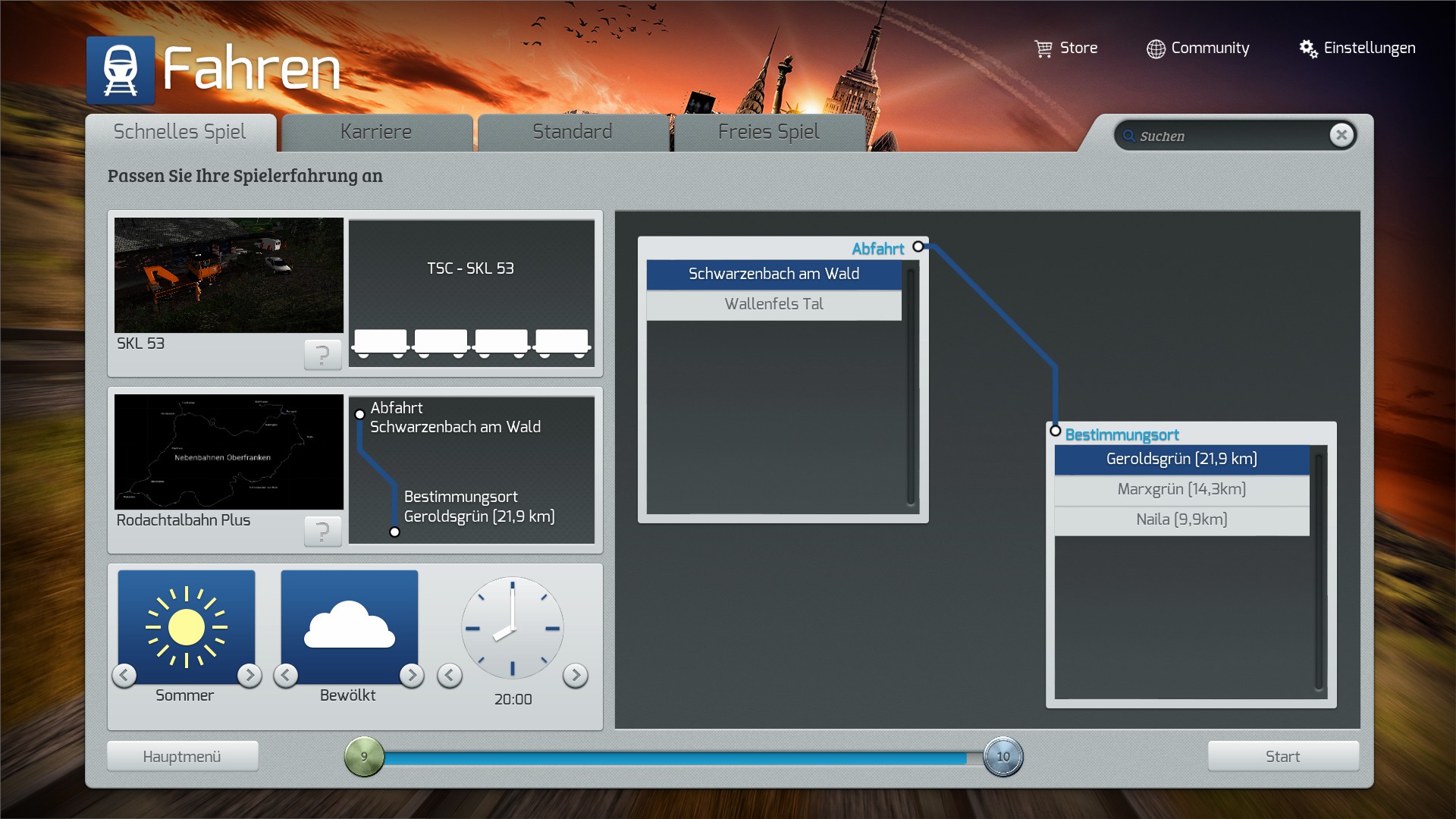
Task: Click the slider handle labeled 10
Action: click(1003, 756)
